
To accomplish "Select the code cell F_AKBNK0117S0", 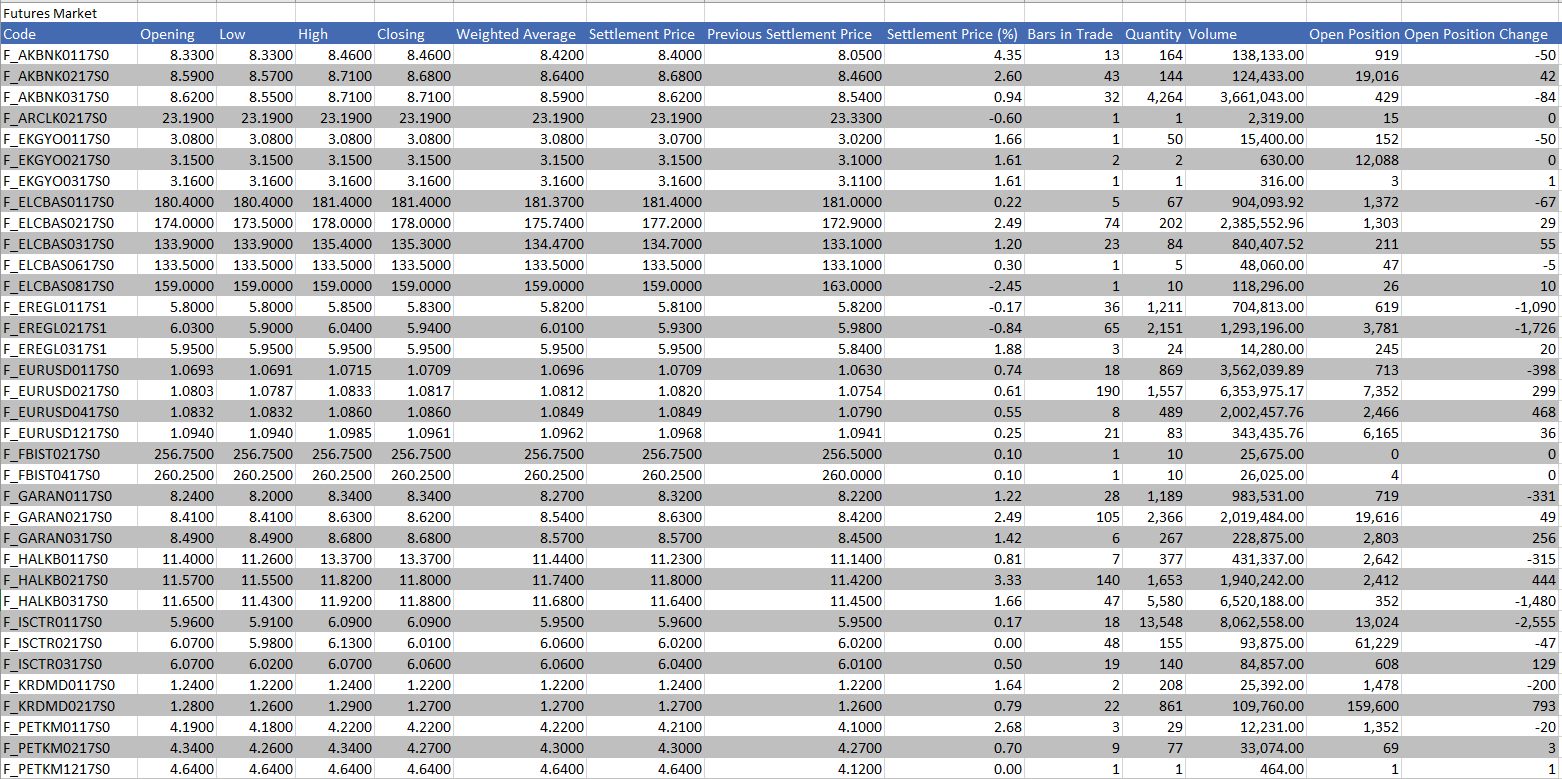I will tap(68, 55).
